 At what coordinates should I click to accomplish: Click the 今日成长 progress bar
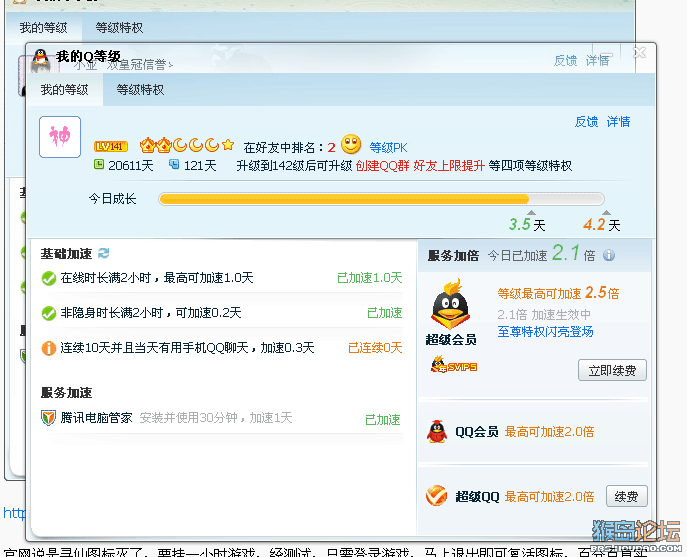click(381, 199)
